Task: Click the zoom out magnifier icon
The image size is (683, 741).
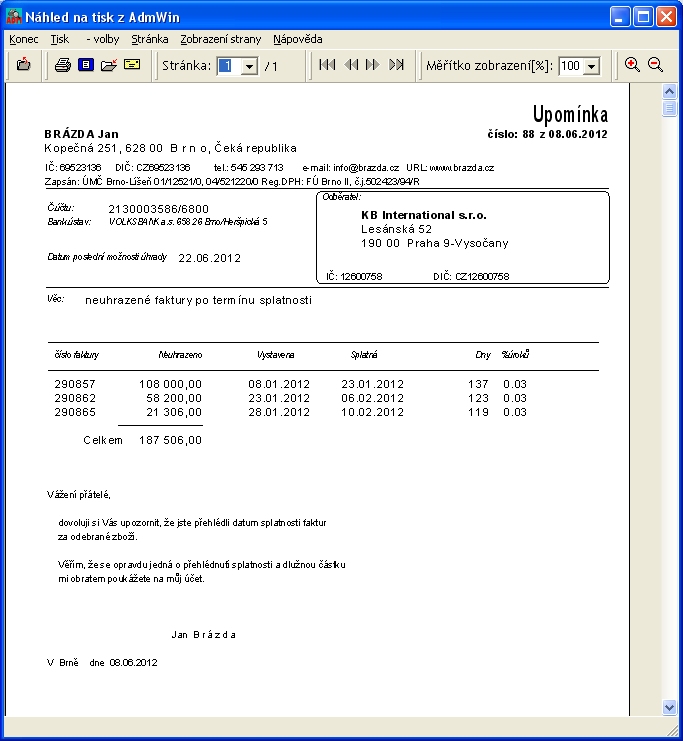Action: point(655,64)
